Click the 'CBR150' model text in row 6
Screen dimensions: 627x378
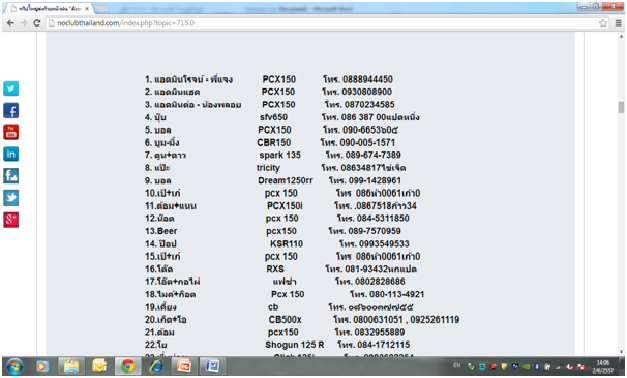click(274, 142)
